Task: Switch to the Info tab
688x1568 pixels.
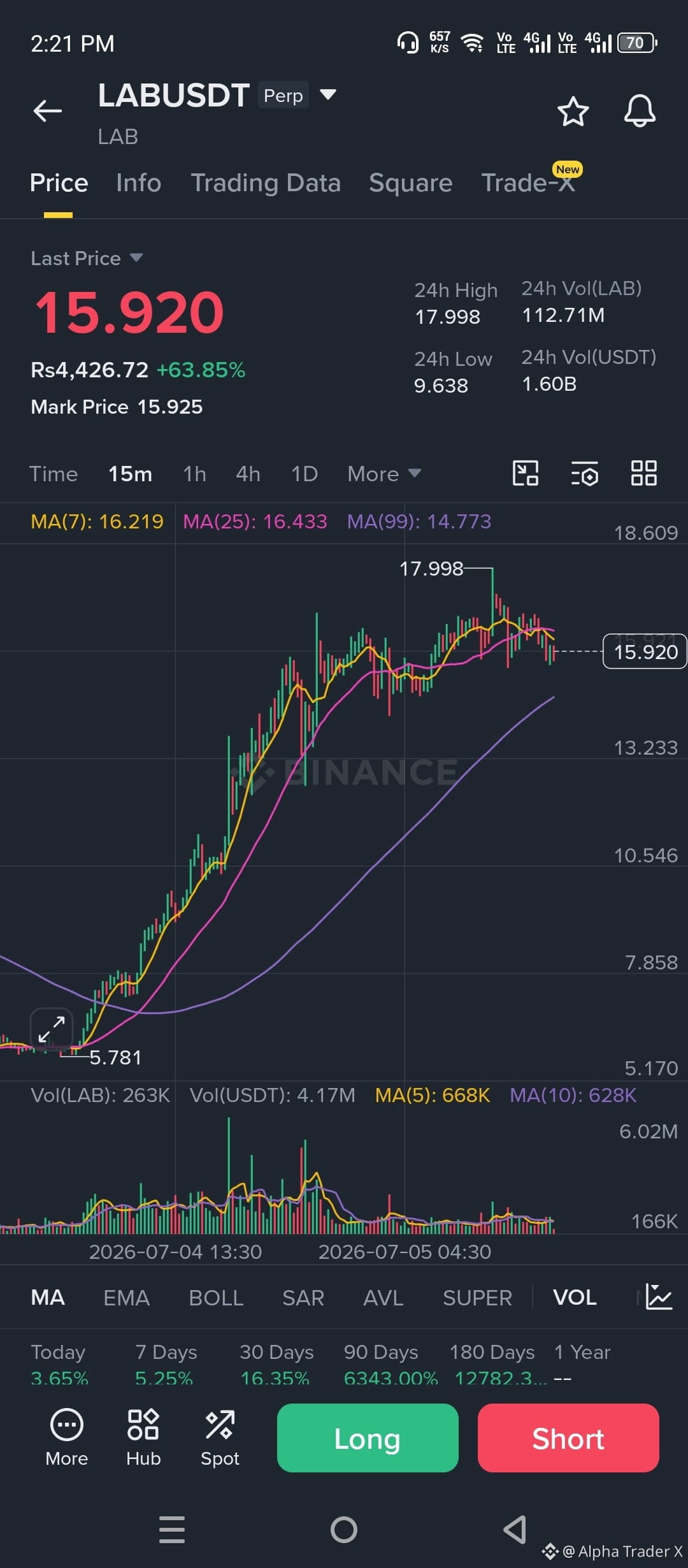Action: click(139, 183)
